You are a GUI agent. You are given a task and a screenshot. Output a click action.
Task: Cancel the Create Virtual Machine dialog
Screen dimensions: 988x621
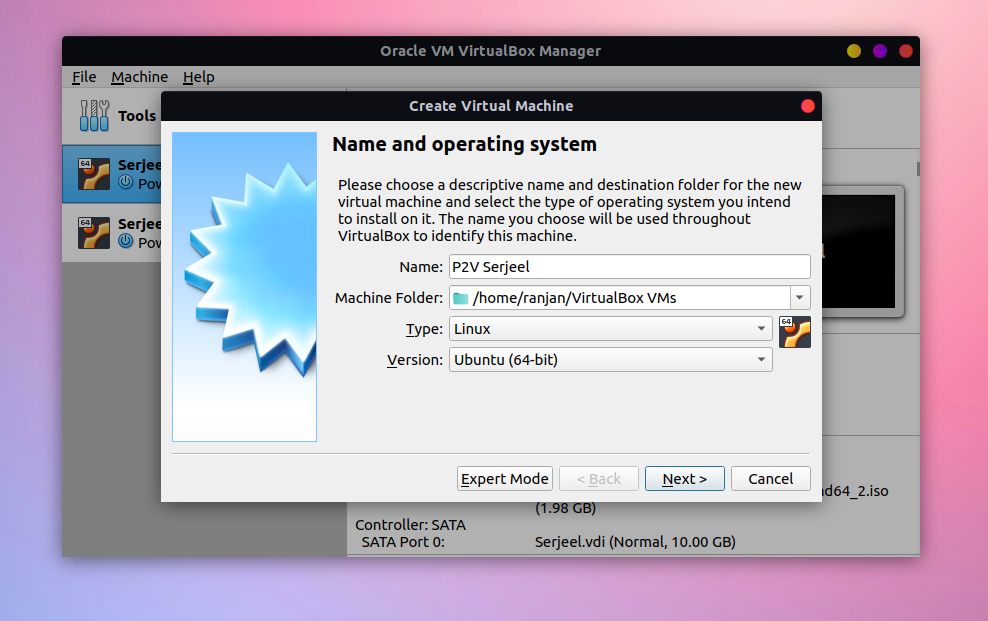[x=771, y=479]
